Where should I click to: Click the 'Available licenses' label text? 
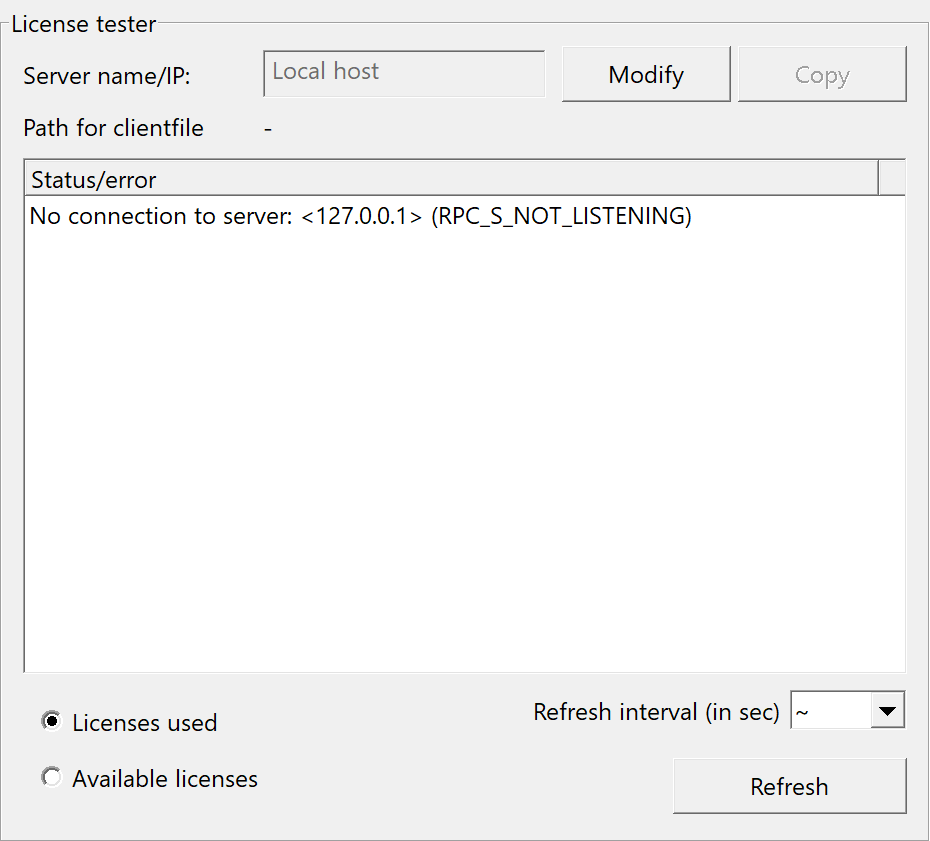pos(165,779)
